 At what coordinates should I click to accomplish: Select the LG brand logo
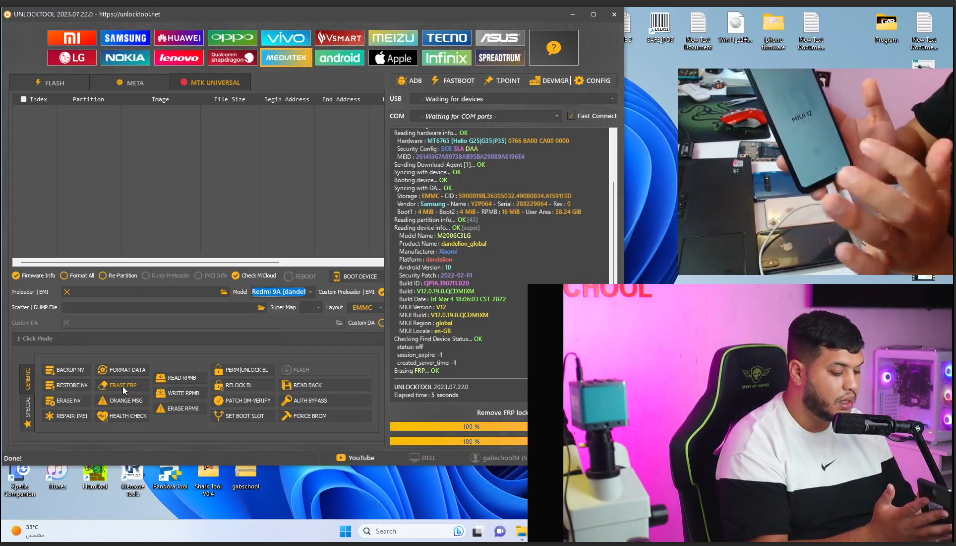[72, 58]
